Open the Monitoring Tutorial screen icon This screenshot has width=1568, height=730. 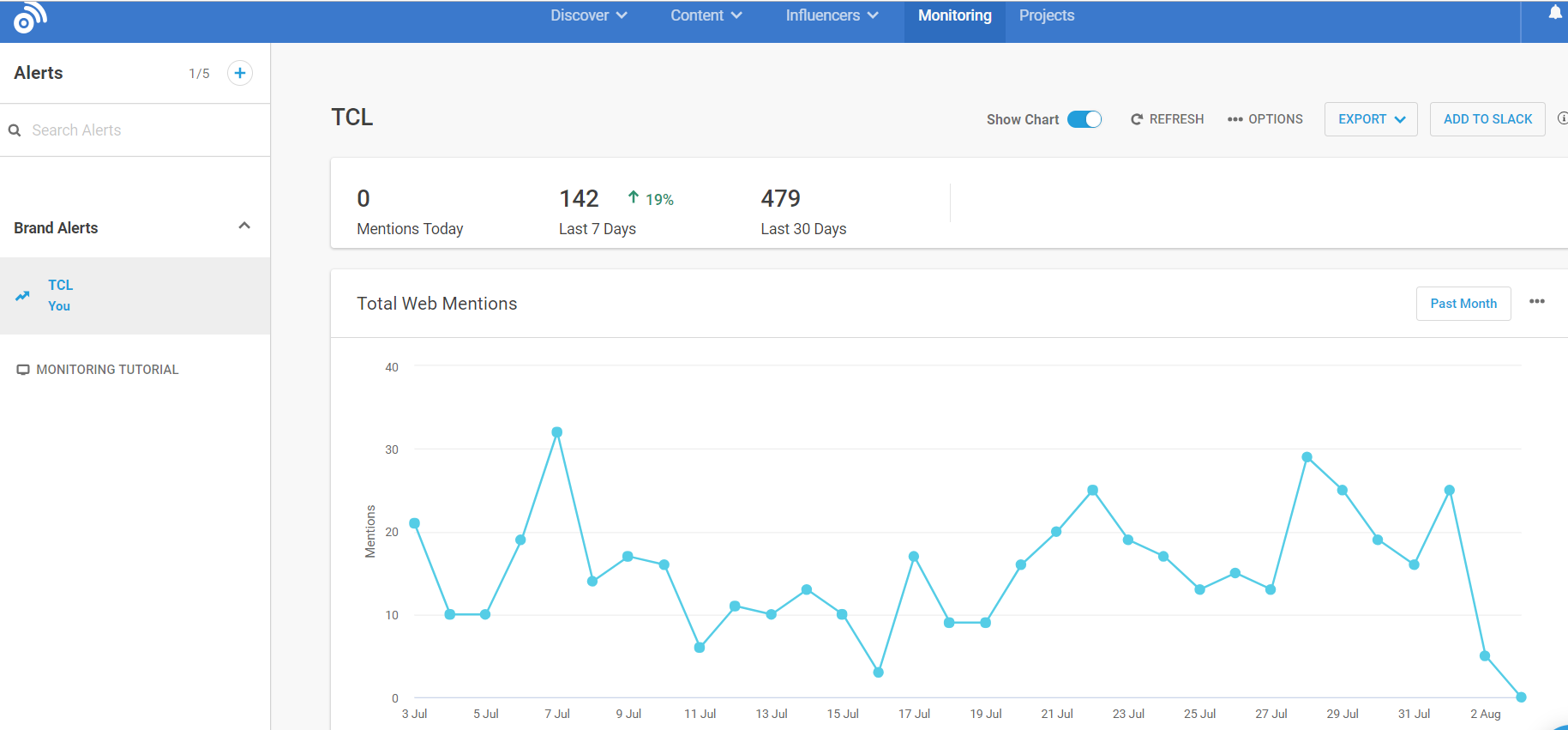click(23, 370)
